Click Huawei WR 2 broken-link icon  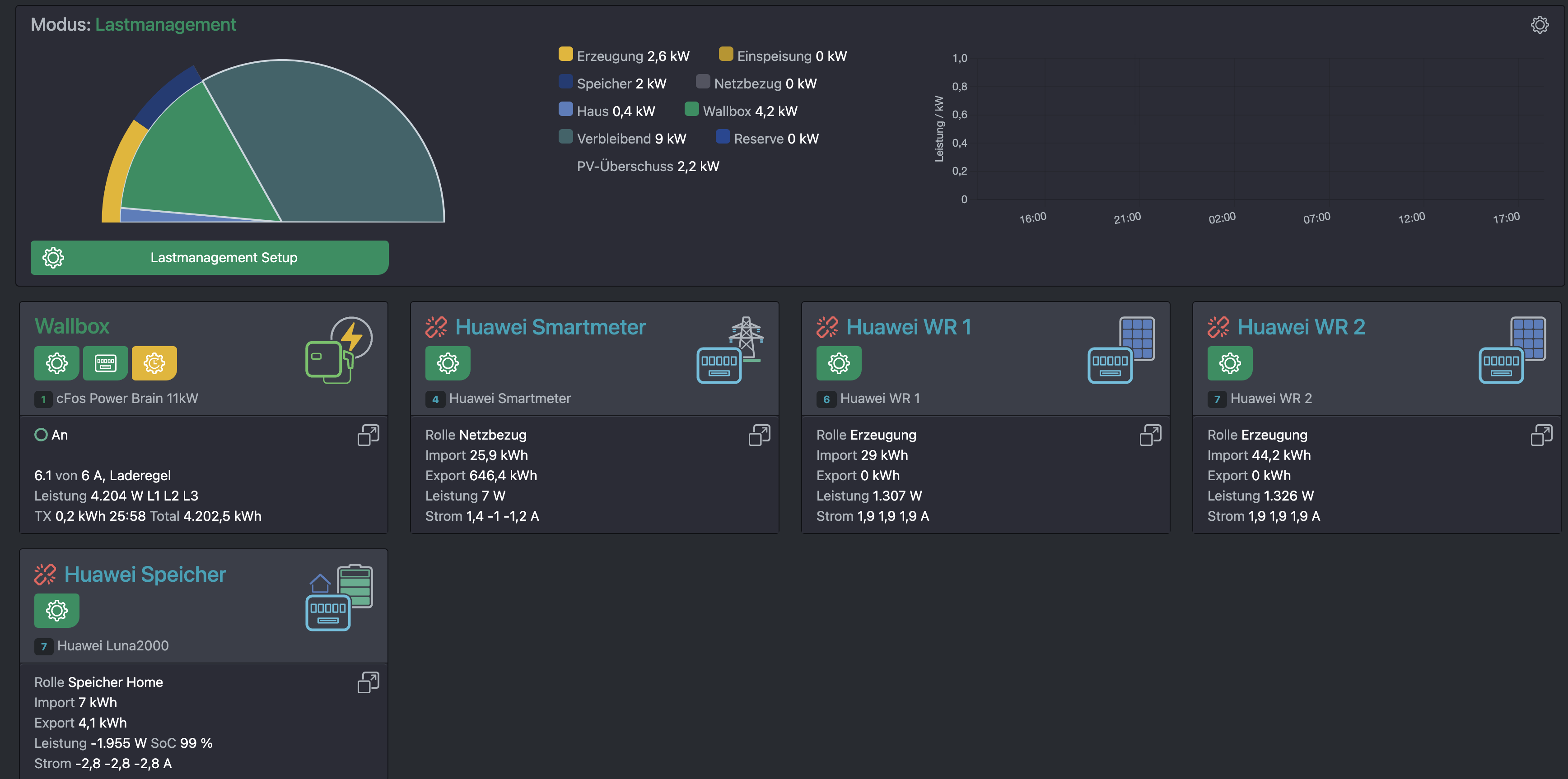click(1218, 327)
